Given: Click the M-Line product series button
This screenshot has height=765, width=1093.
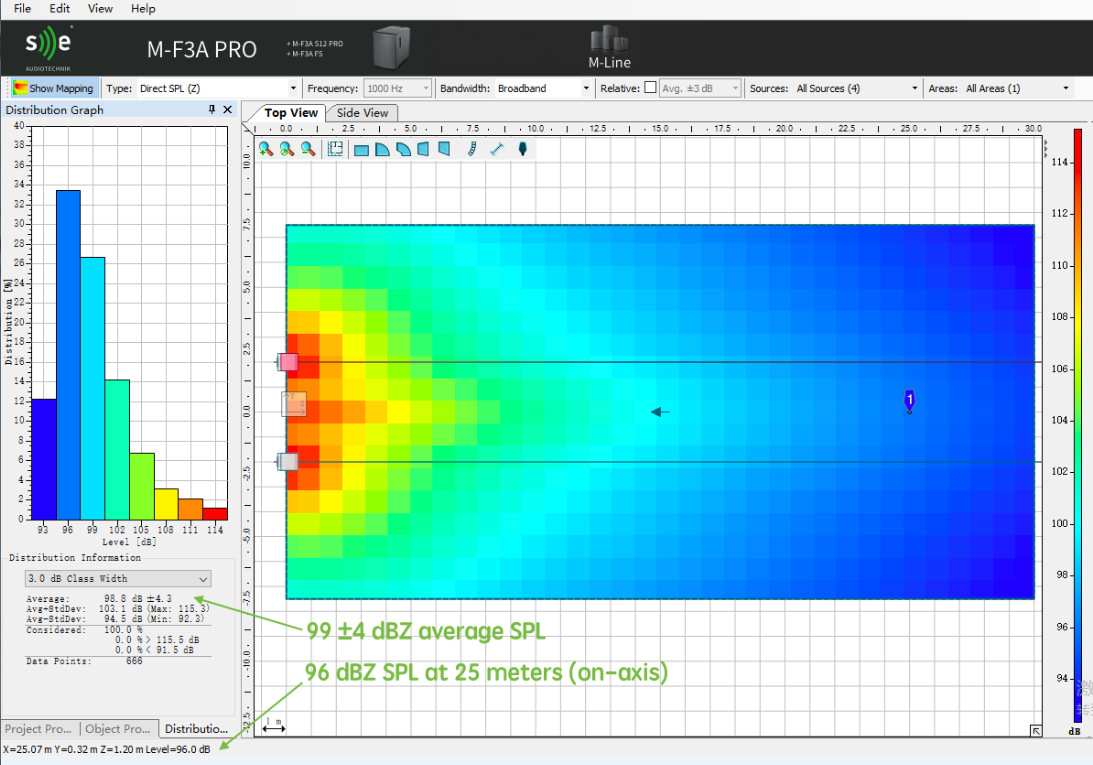Looking at the screenshot, I should point(608,48).
